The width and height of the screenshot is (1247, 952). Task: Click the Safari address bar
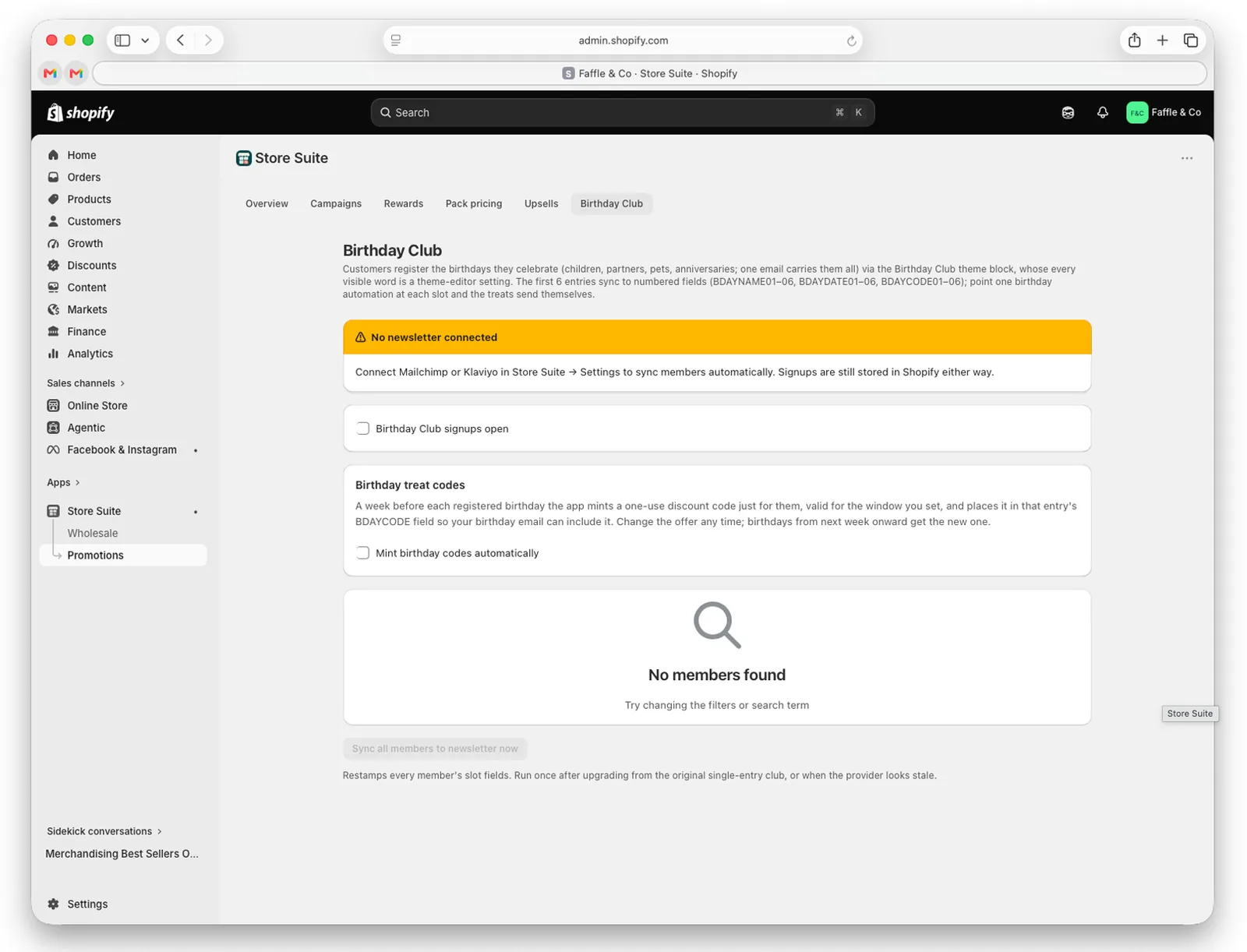tap(623, 41)
